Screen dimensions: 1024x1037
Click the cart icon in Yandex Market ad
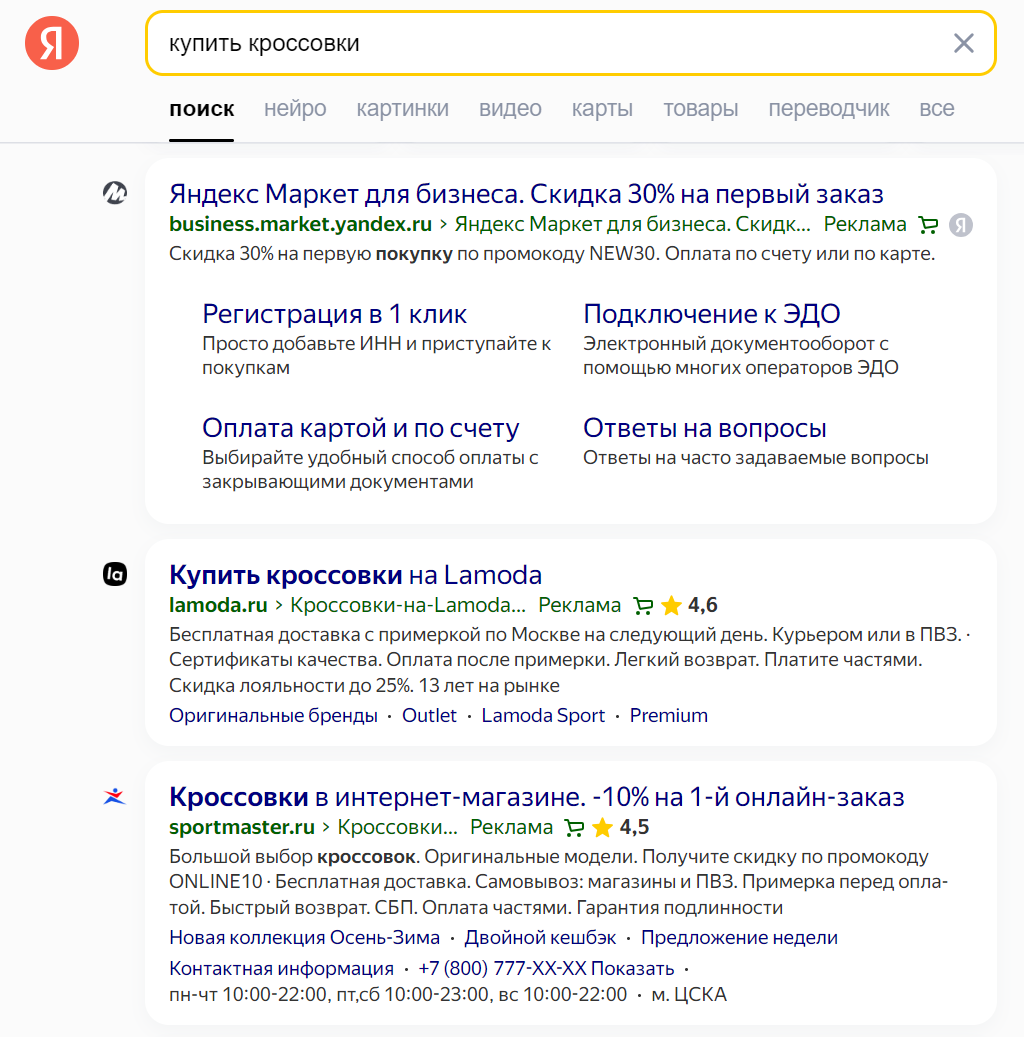pyautogui.click(x=928, y=225)
